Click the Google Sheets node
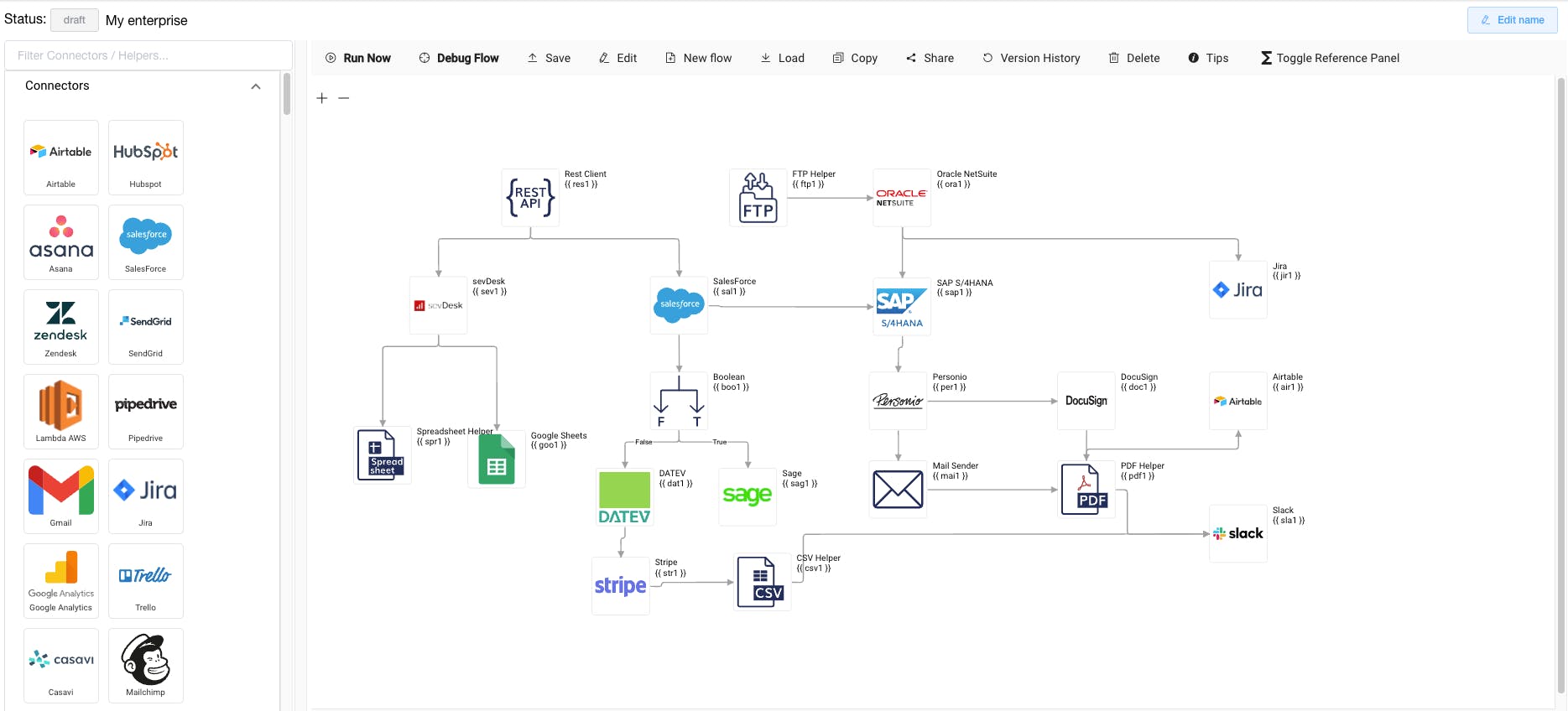 coord(497,459)
